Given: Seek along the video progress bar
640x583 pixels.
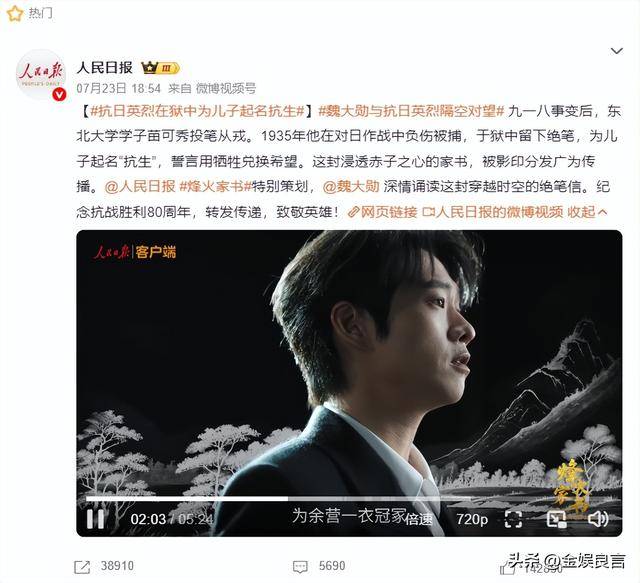Looking at the screenshot, I should [x=278, y=498].
